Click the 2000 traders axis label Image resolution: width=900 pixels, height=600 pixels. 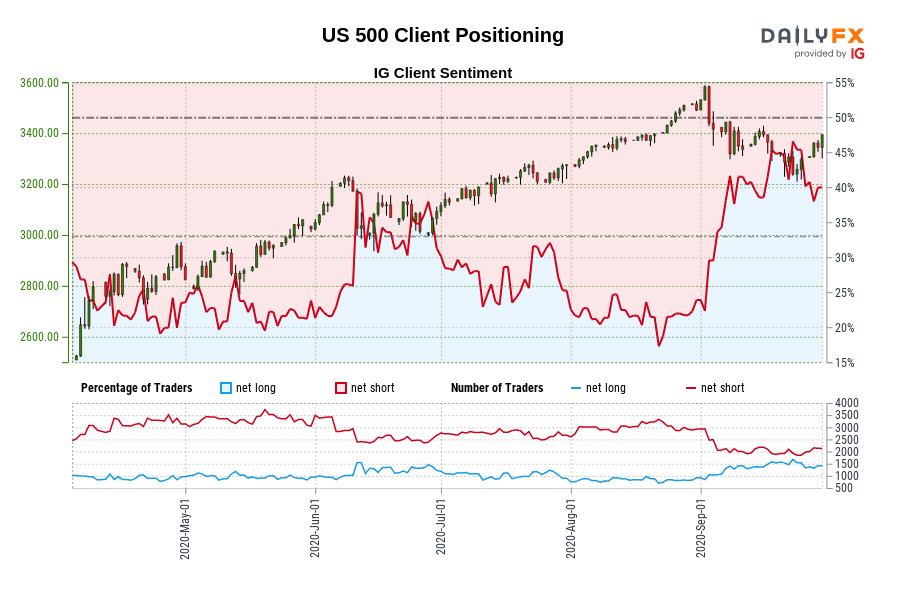pos(847,452)
